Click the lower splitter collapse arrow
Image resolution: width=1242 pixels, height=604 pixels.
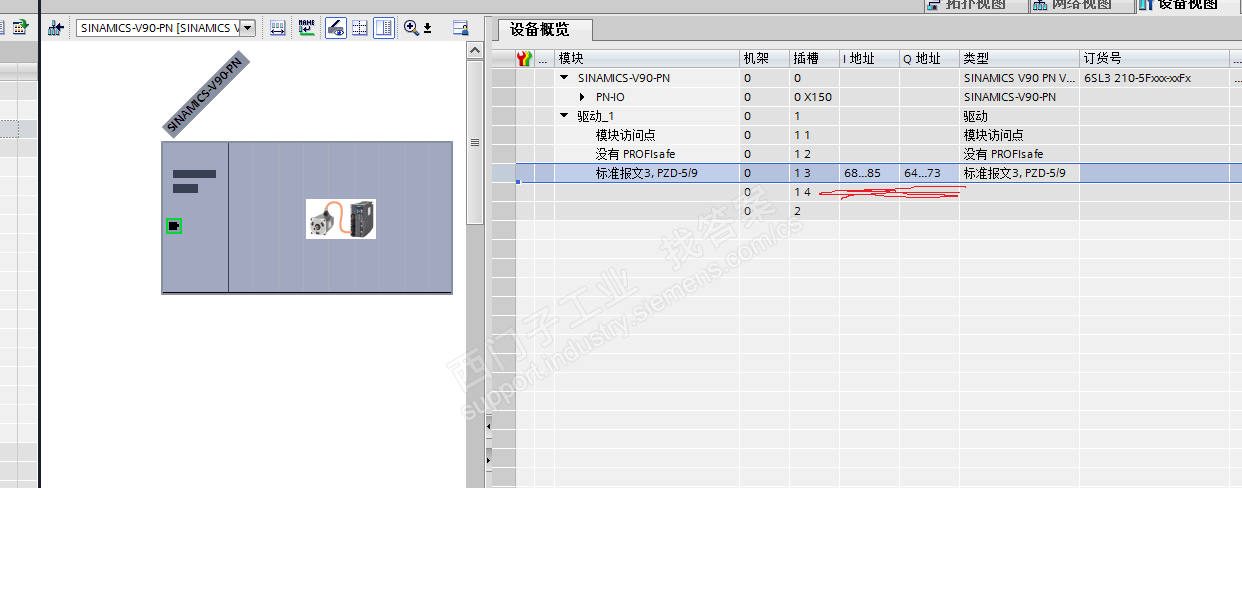point(489,460)
